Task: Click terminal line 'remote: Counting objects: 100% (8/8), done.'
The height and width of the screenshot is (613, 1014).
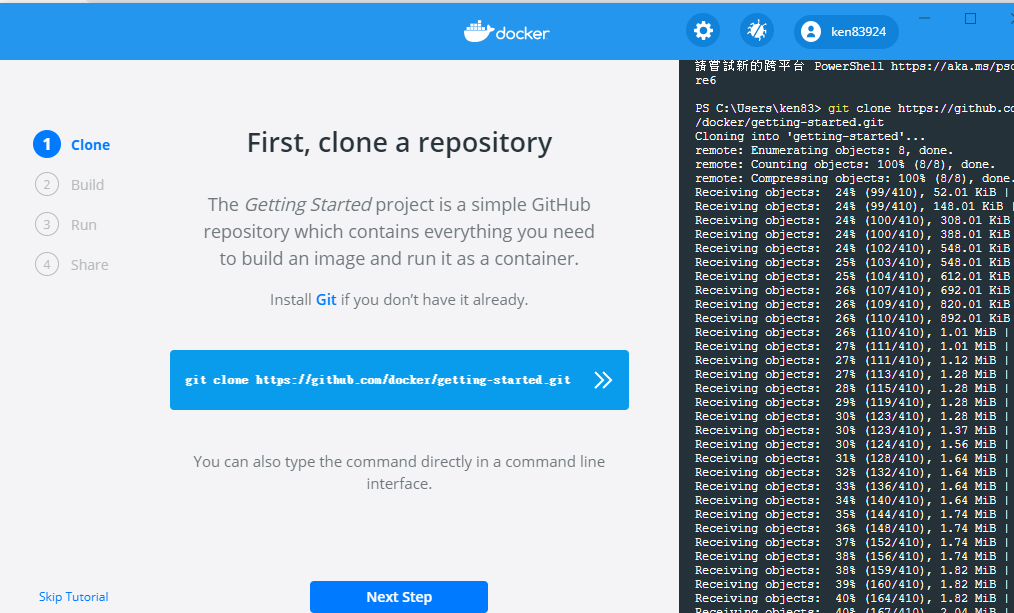Action: point(845,164)
